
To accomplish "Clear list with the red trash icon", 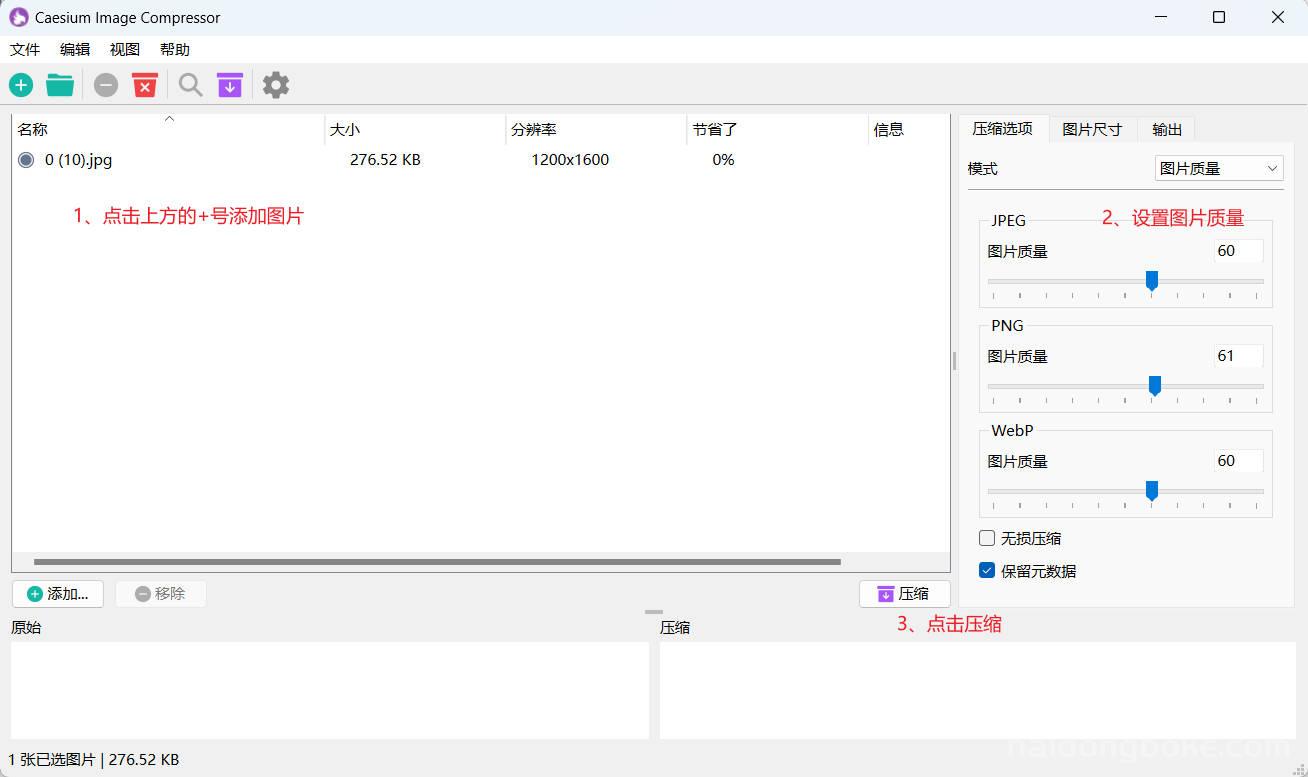I will [x=145, y=85].
